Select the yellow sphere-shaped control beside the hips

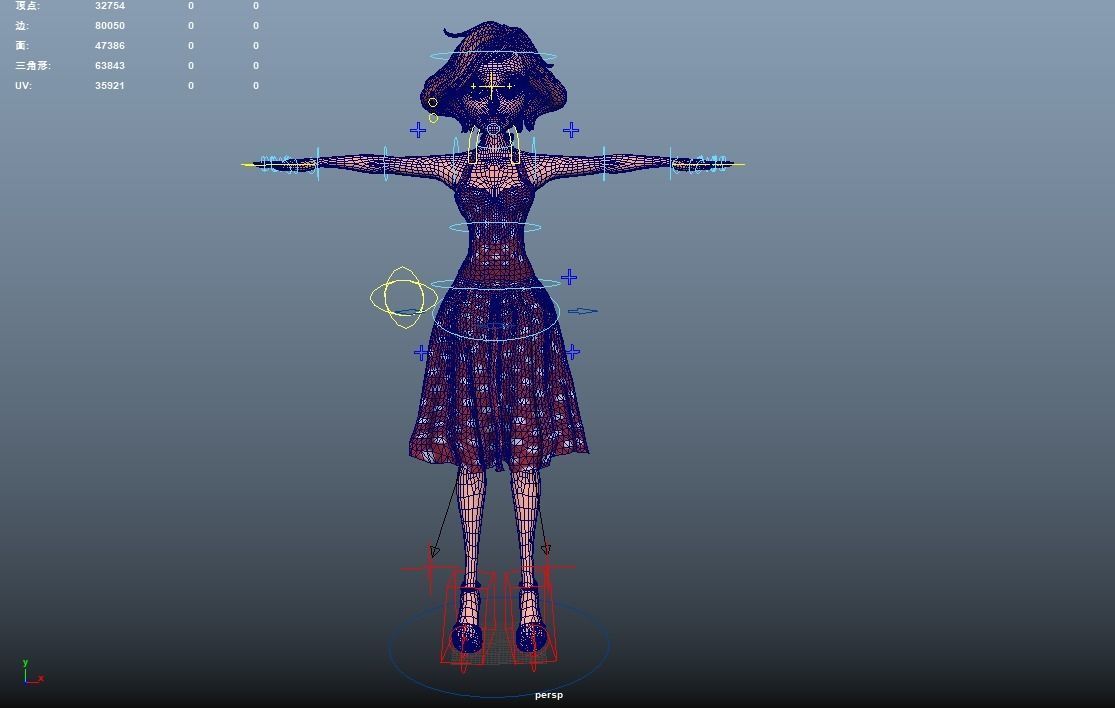click(x=403, y=297)
